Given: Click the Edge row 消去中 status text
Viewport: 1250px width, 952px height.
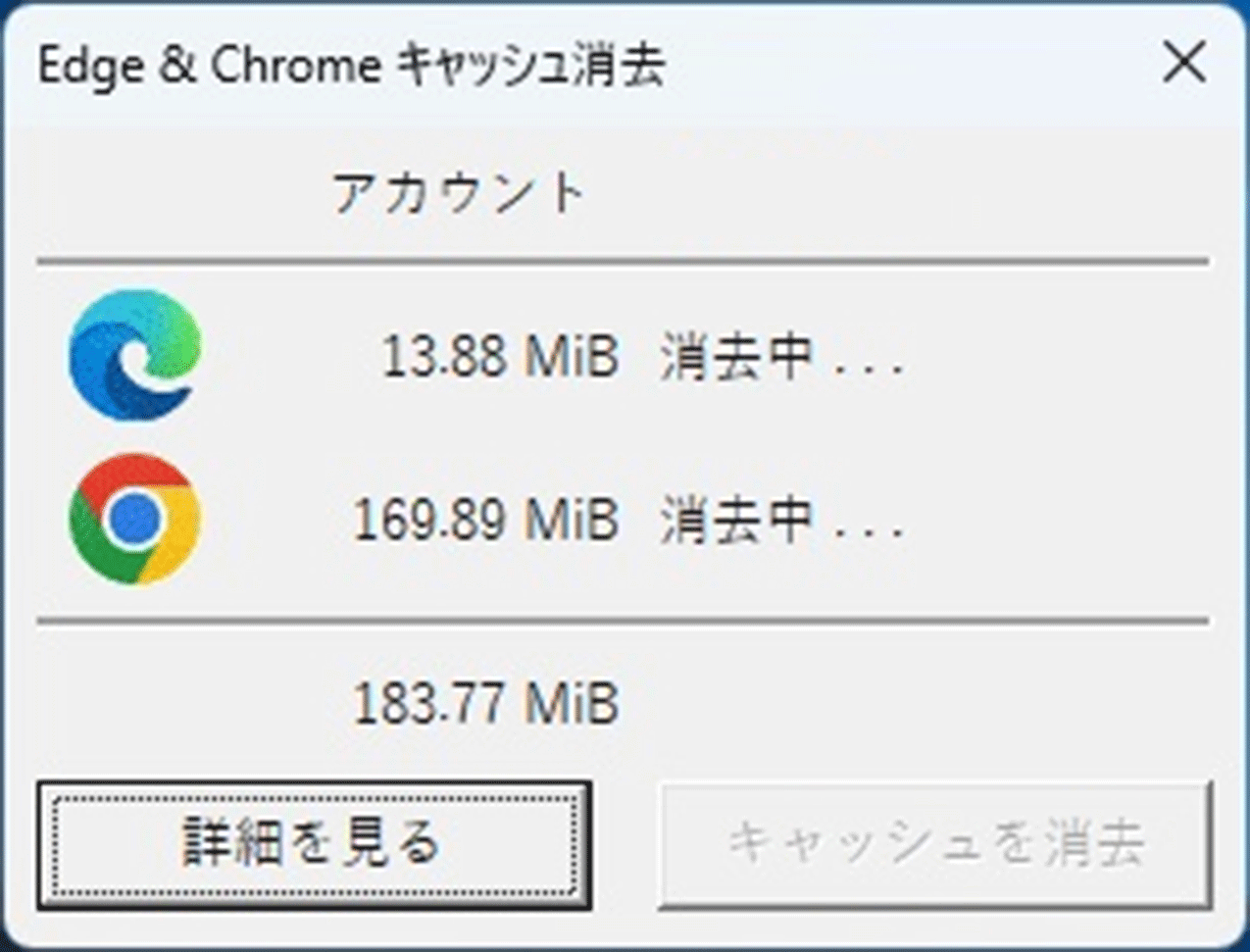Looking at the screenshot, I should coord(736,356).
